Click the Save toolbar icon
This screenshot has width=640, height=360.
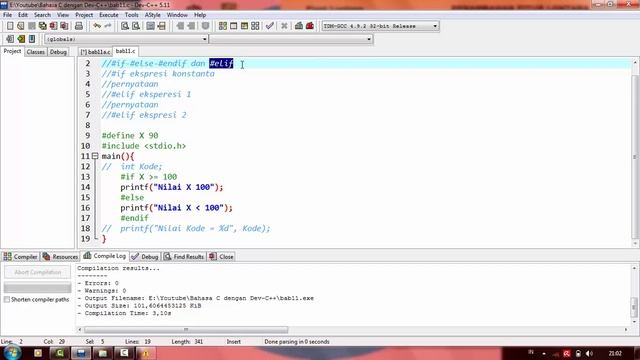(x=31, y=26)
